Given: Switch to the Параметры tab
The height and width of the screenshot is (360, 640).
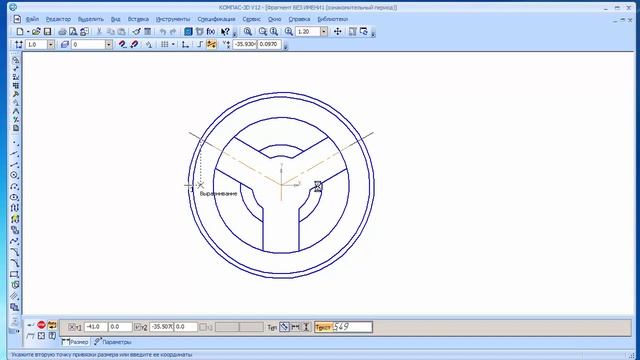Looking at the screenshot, I should pyautogui.click(x=113, y=342).
